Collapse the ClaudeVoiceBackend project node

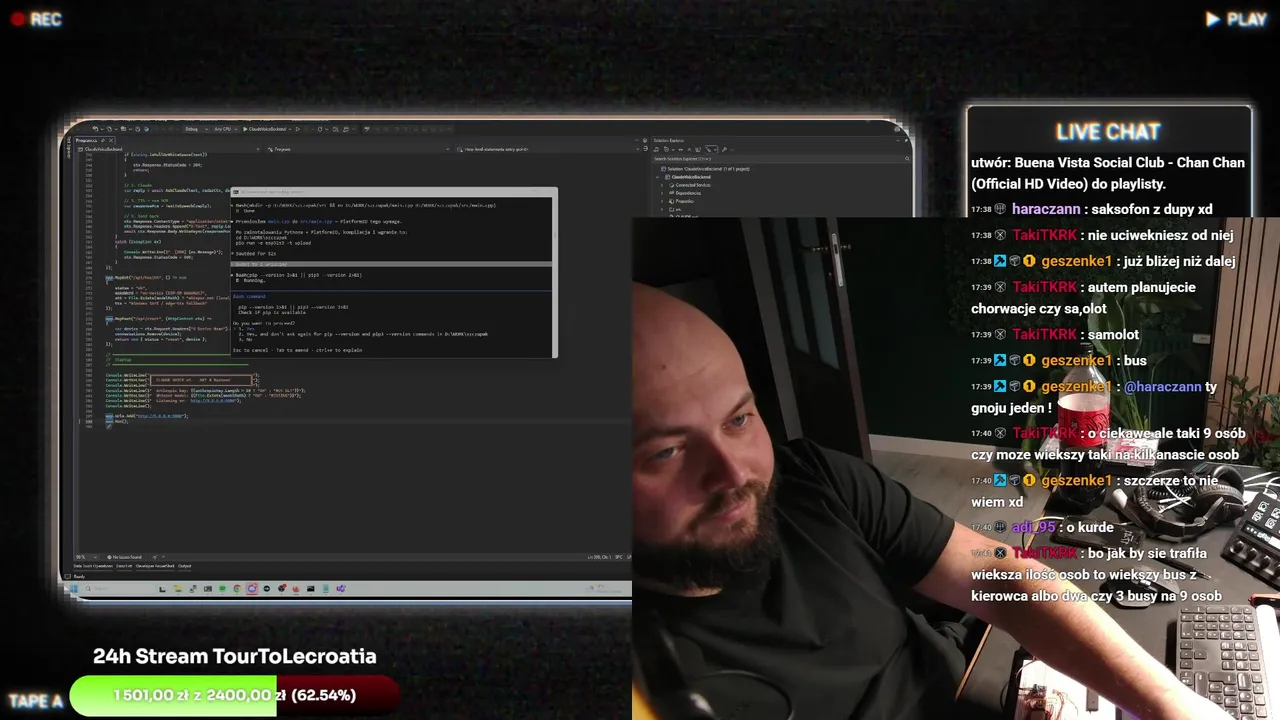[x=658, y=177]
